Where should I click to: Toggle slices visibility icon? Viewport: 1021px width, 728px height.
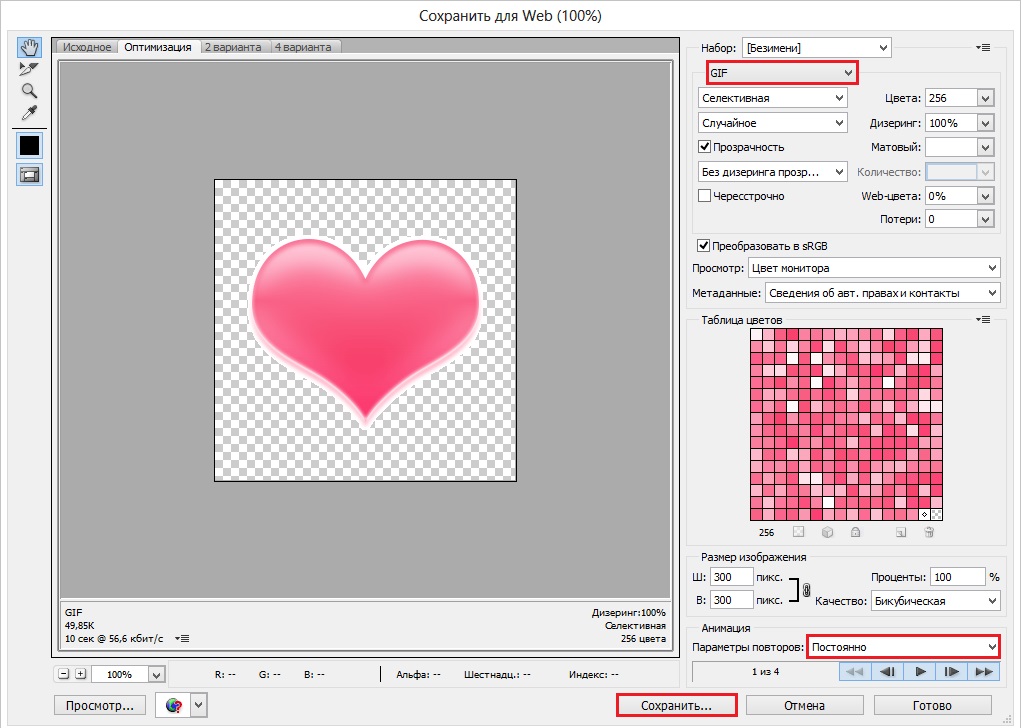click(x=29, y=175)
